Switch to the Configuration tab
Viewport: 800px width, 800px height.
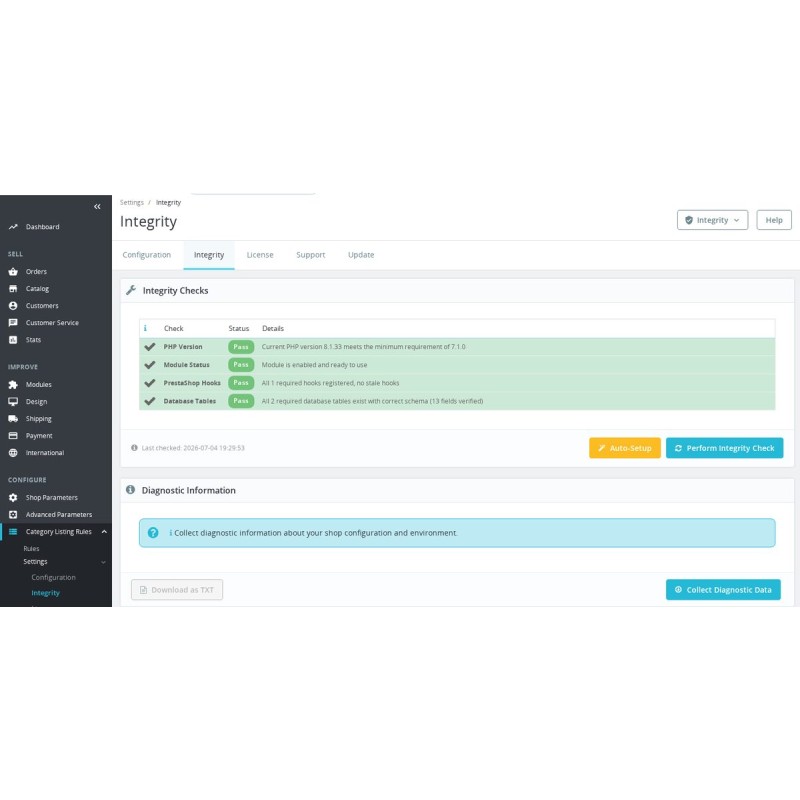tap(146, 255)
